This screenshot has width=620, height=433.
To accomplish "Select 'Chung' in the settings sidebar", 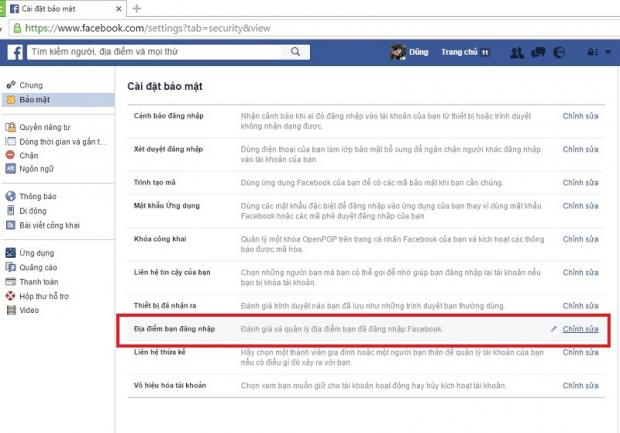I will 31,86.
